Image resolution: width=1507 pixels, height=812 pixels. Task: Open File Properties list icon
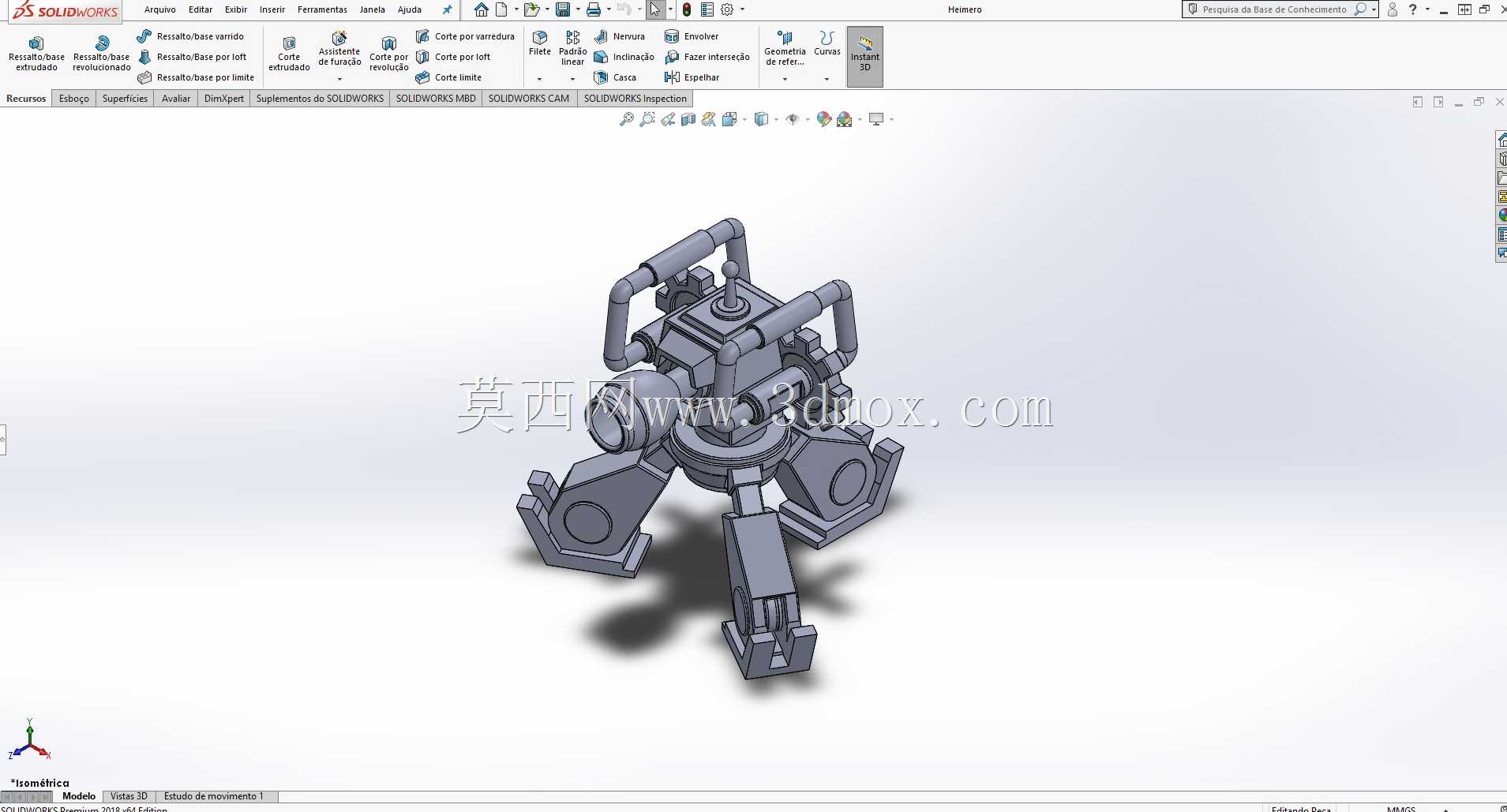tap(707, 9)
